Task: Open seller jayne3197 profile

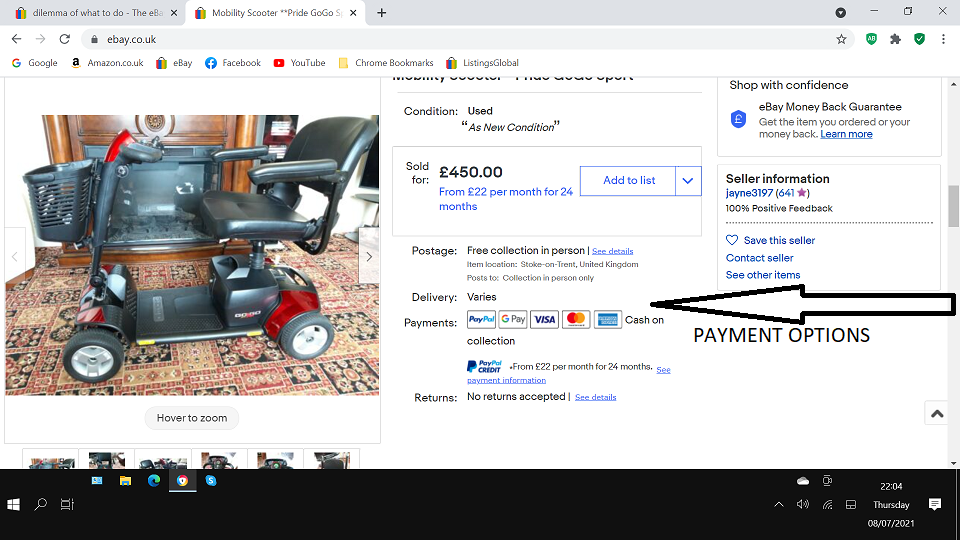Action: [x=749, y=193]
